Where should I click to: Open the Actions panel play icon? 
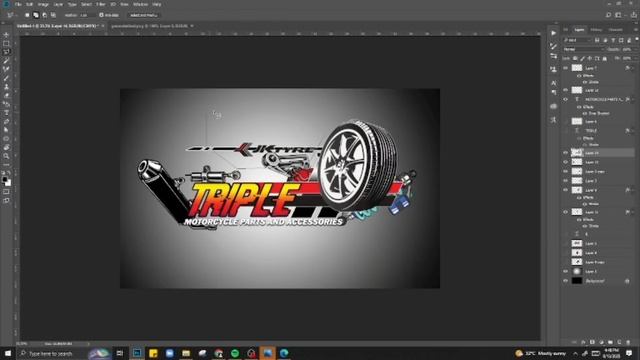pyautogui.click(x=553, y=33)
